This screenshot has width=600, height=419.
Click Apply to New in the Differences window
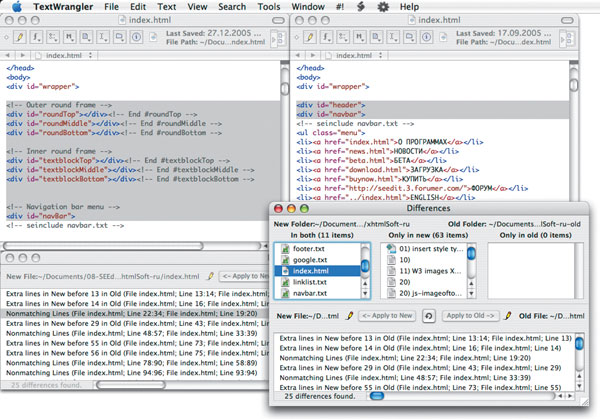(x=386, y=315)
